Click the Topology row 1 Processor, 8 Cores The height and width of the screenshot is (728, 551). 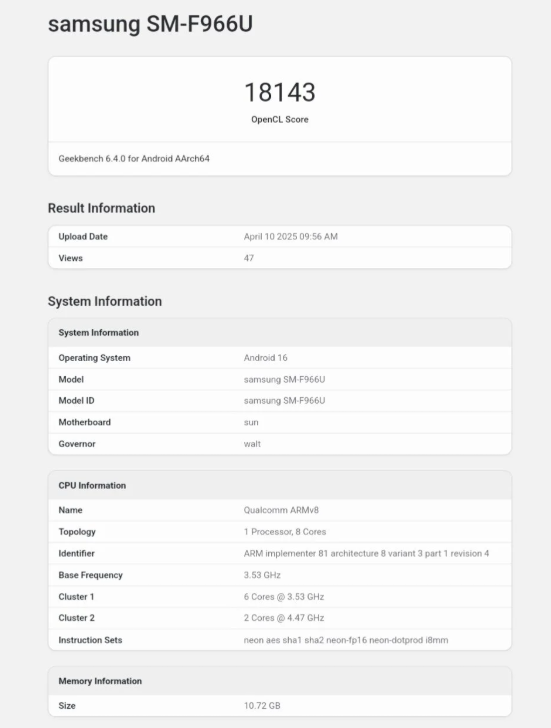click(x=280, y=532)
